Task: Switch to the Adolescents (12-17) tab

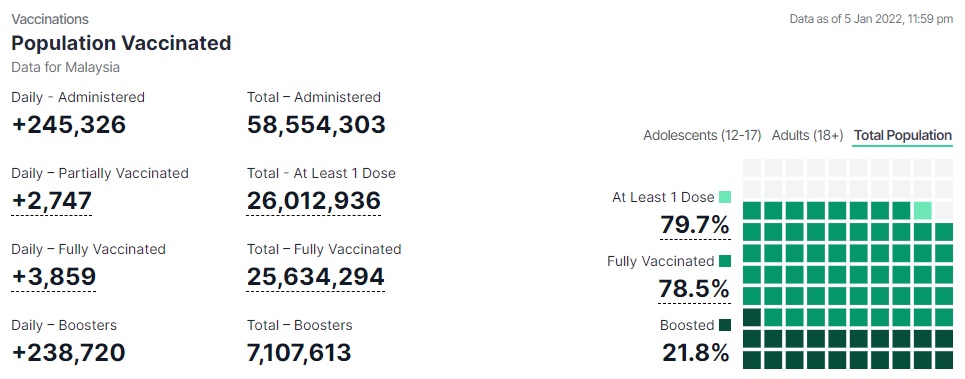Action: pyautogui.click(x=702, y=135)
